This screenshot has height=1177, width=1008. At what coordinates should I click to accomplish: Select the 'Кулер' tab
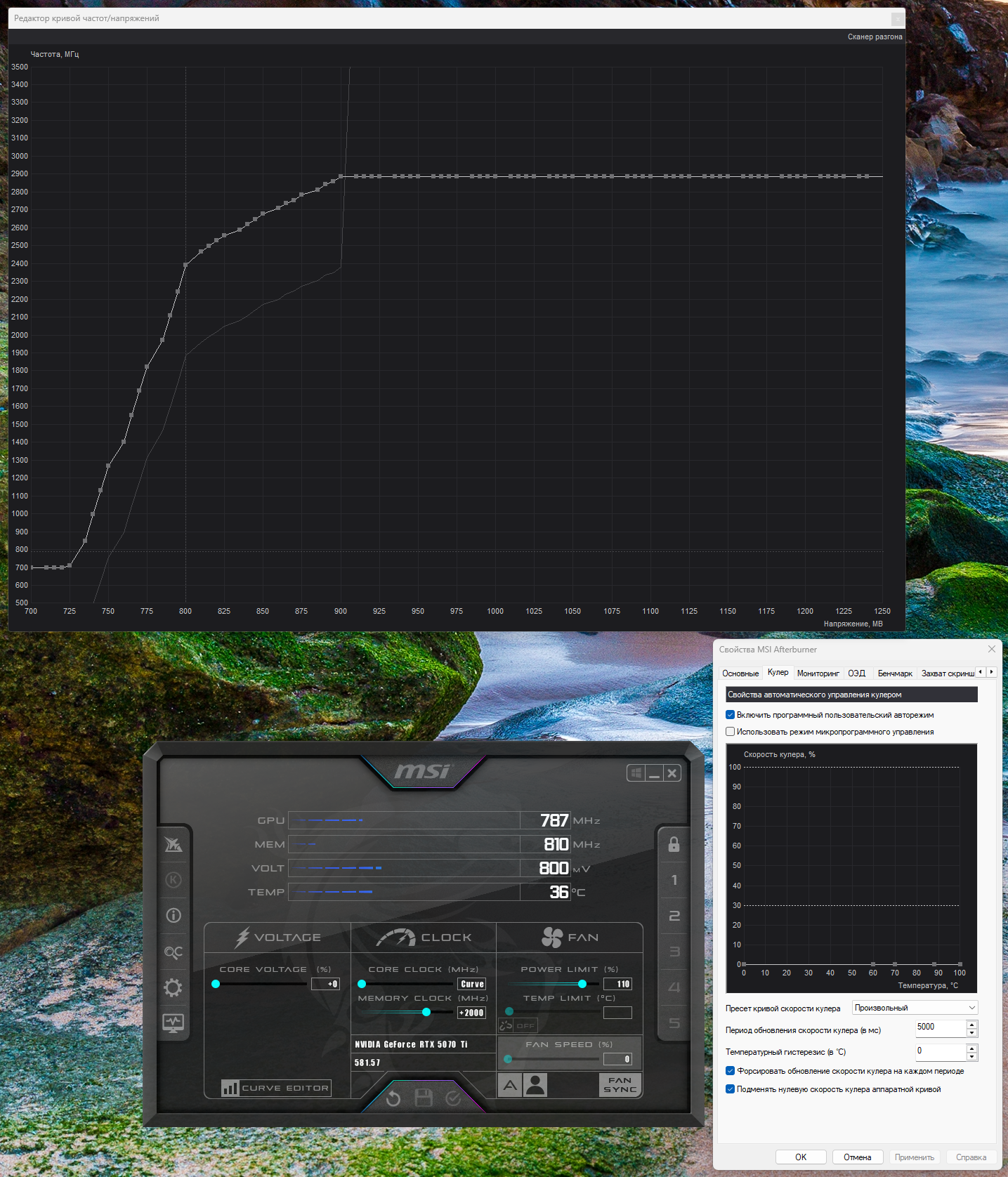(778, 673)
